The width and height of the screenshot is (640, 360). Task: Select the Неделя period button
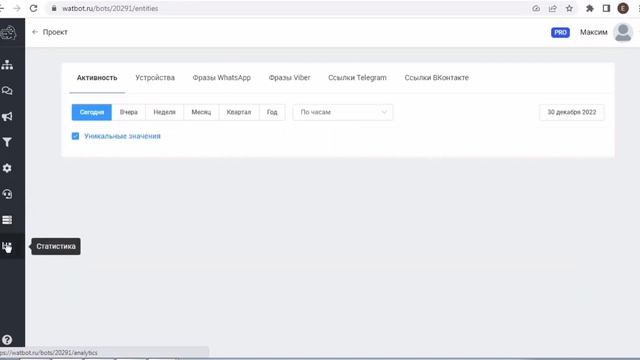pyautogui.click(x=164, y=112)
